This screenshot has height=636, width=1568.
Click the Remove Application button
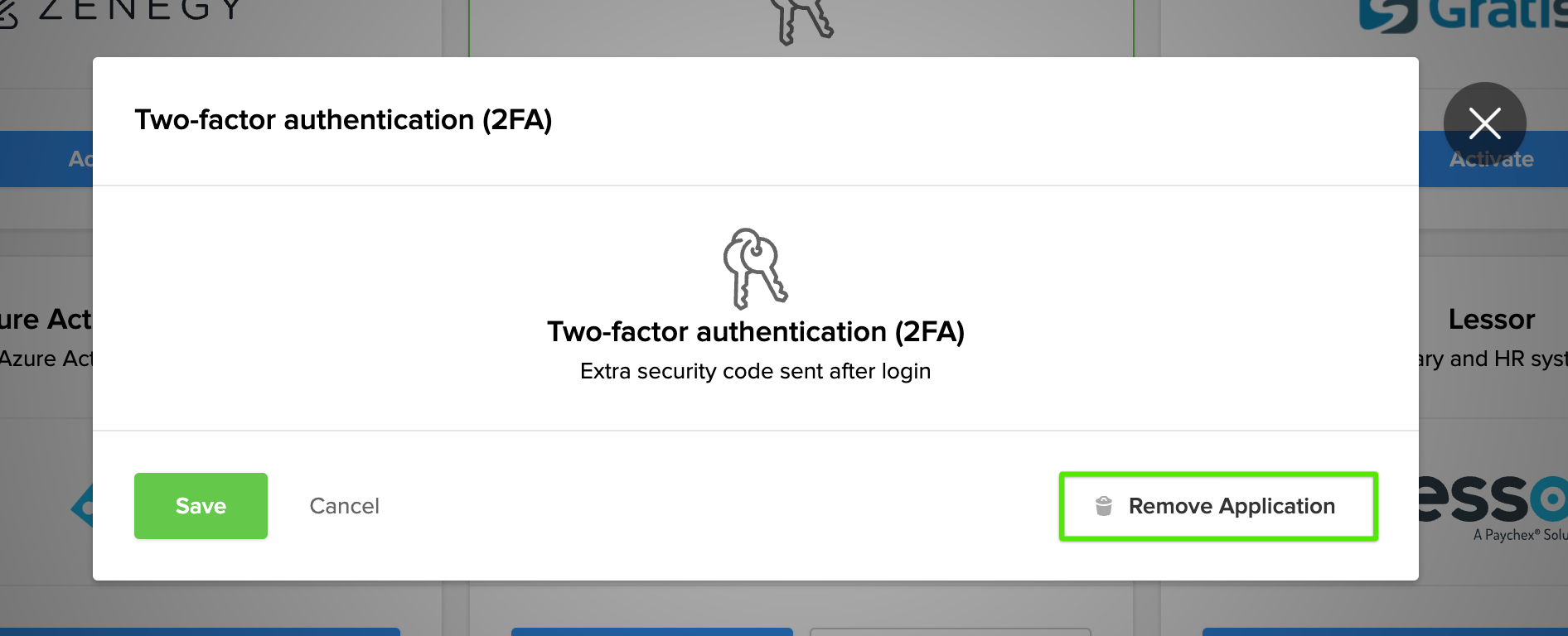tap(1218, 506)
